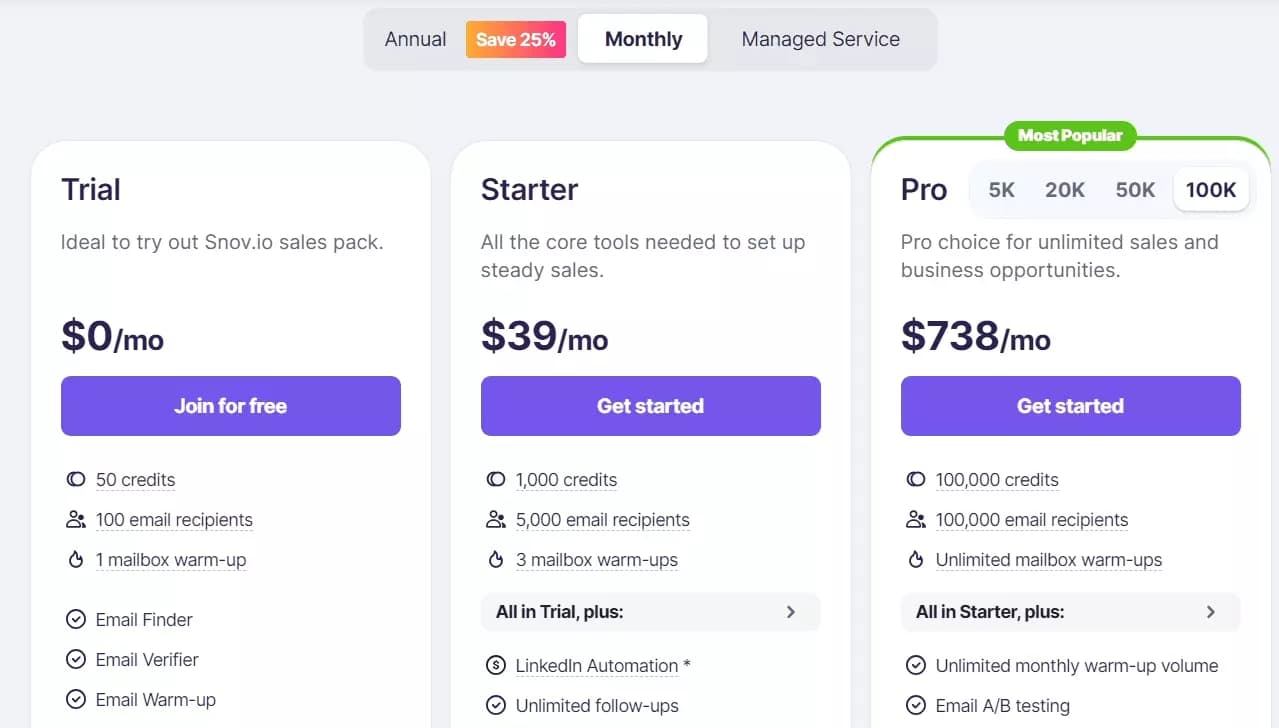The width and height of the screenshot is (1279, 728).
Task: Select the 5K credits tier
Action: pyautogui.click(x=1000, y=189)
